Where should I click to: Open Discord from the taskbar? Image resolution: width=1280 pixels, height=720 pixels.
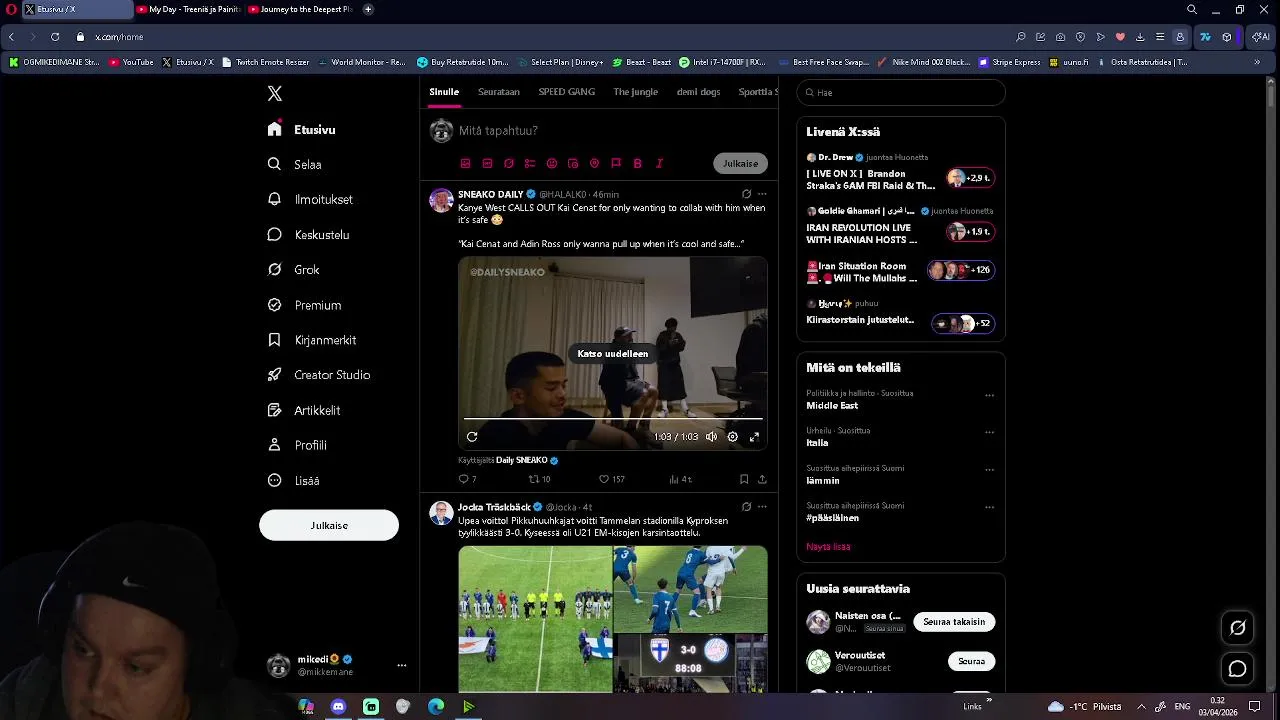tap(338, 707)
